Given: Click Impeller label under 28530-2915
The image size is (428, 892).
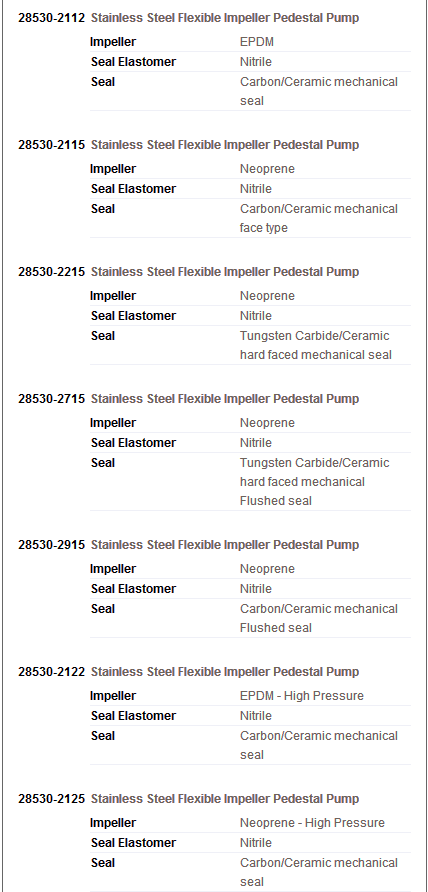Looking at the screenshot, I should point(113,569).
